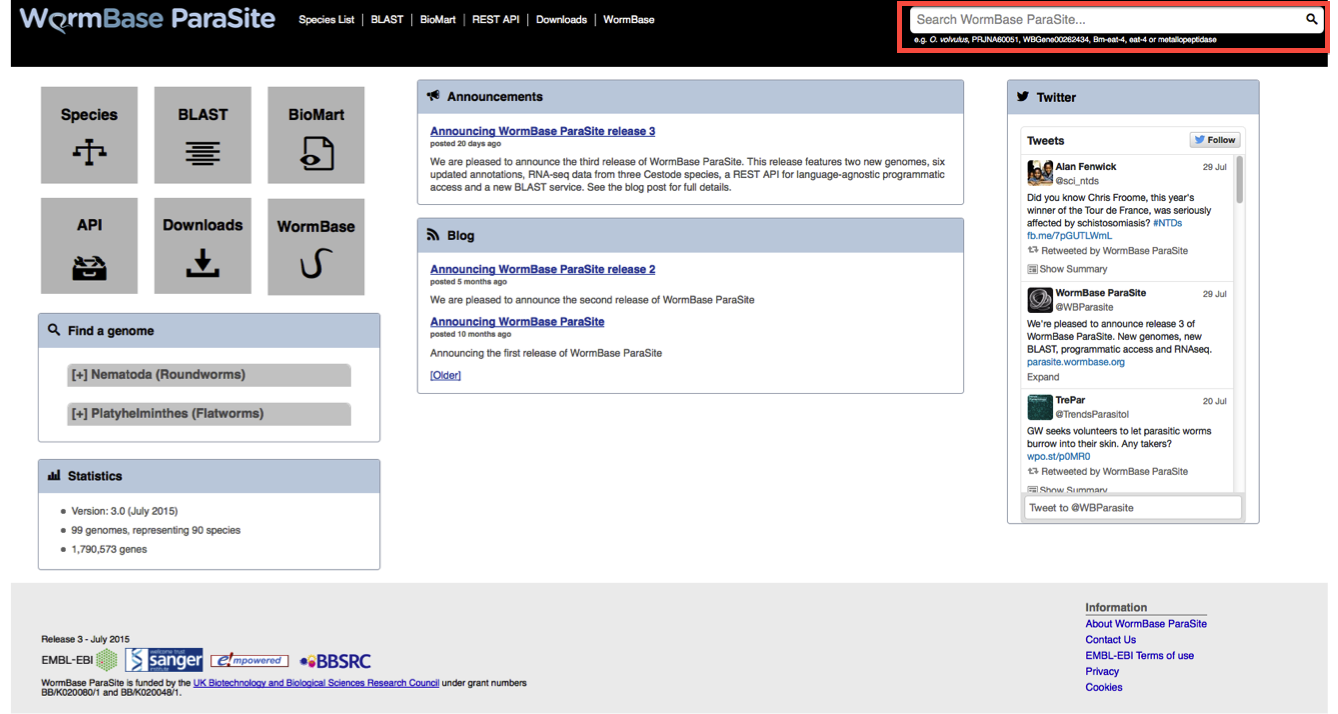Open the Downloads tile with arrow icon
The width and height of the screenshot is (1338, 714).
(202, 247)
